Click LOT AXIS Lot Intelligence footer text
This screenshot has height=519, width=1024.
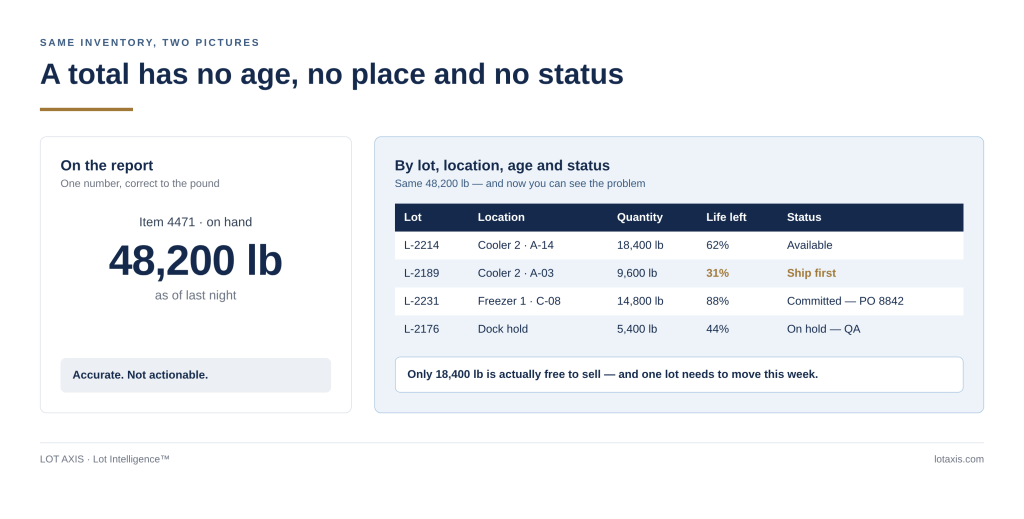click(104, 459)
